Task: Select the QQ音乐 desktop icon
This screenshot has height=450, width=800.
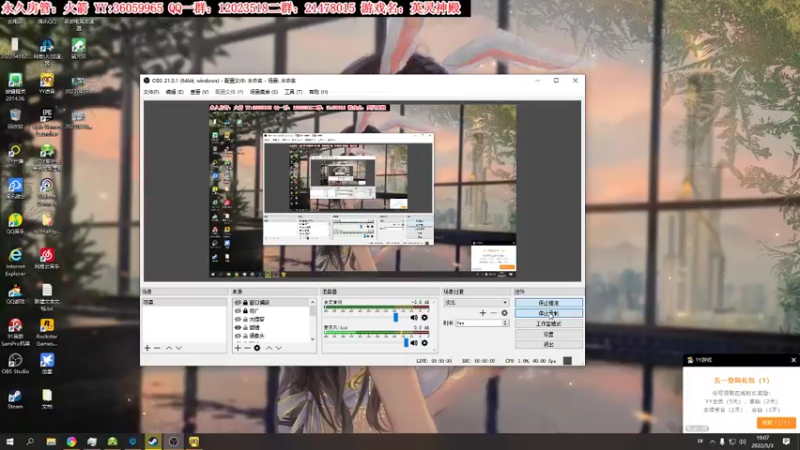Action: click(x=15, y=223)
